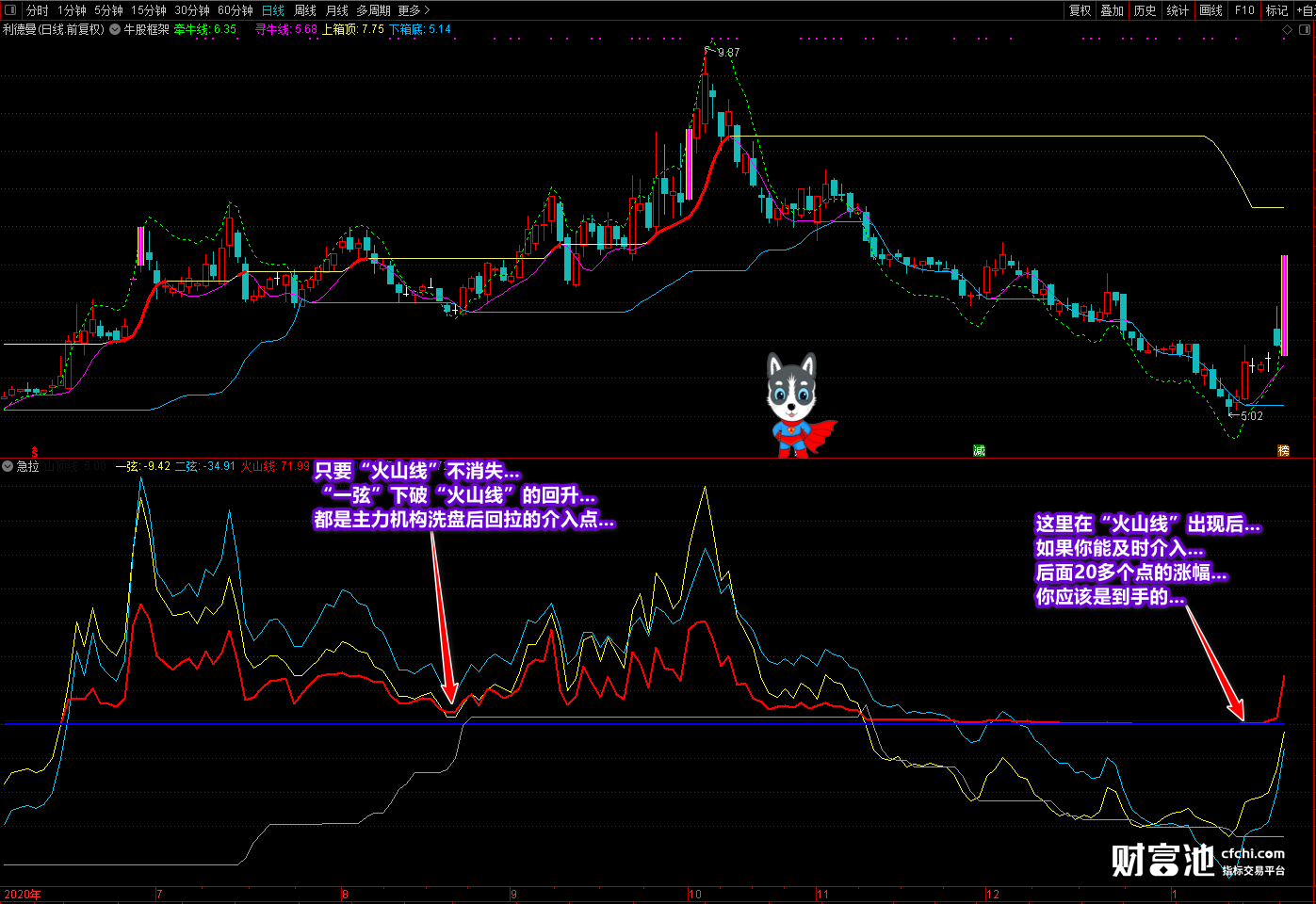The width and height of the screenshot is (1316, 904).
Task: Click the red S signal marker
Action: pos(35,452)
